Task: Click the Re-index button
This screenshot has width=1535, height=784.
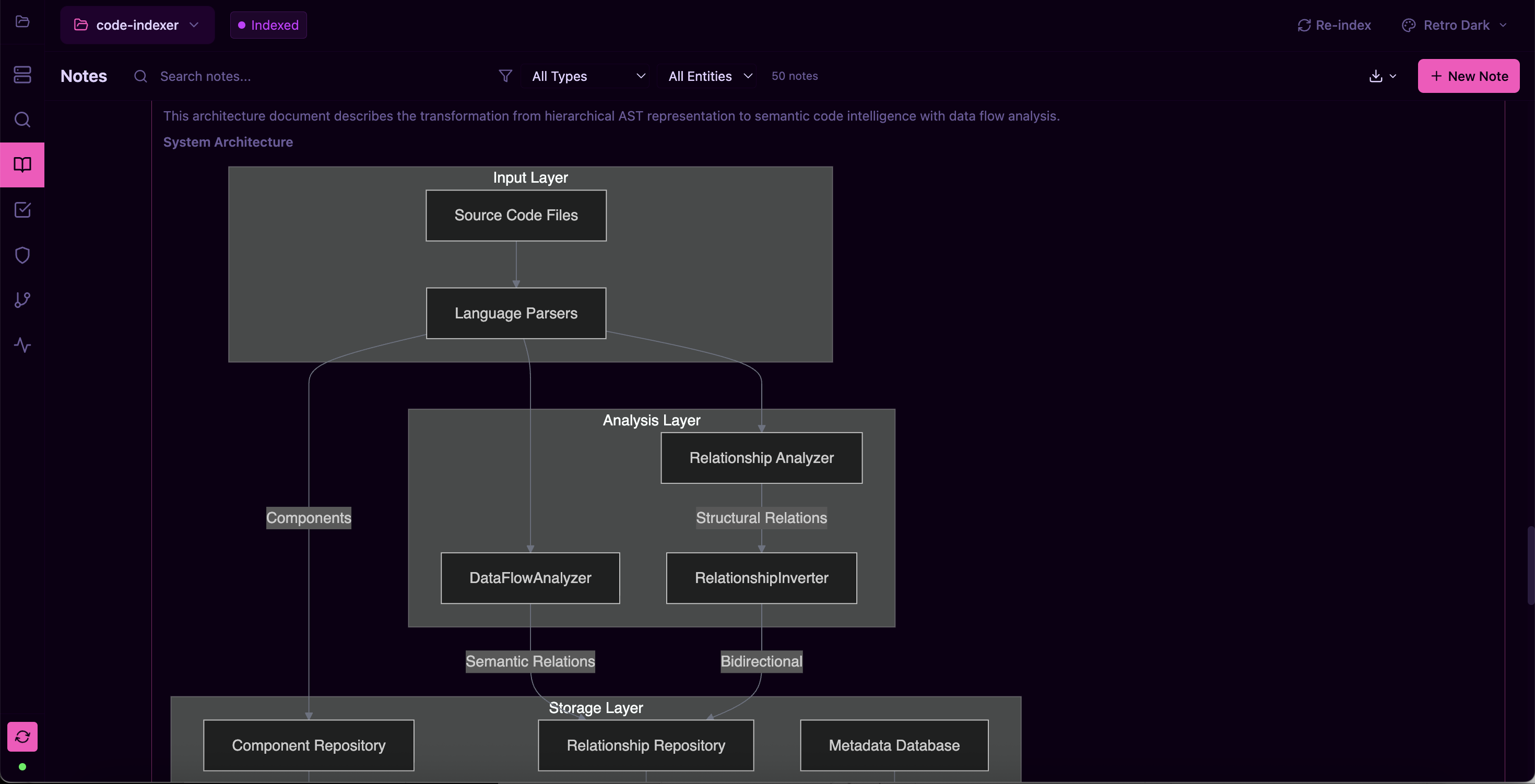Action: tap(1334, 25)
